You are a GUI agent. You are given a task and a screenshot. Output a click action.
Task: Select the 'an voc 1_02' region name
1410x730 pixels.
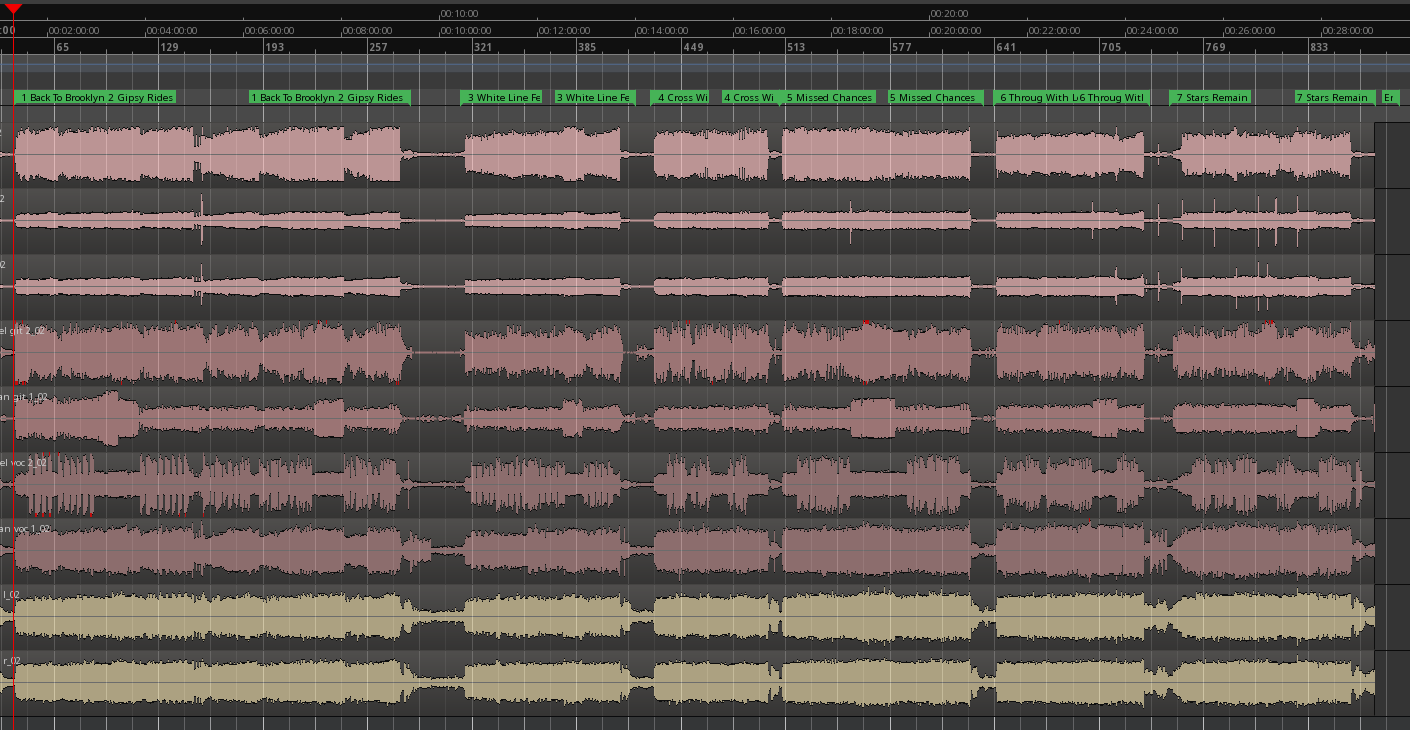tap(24, 528)
